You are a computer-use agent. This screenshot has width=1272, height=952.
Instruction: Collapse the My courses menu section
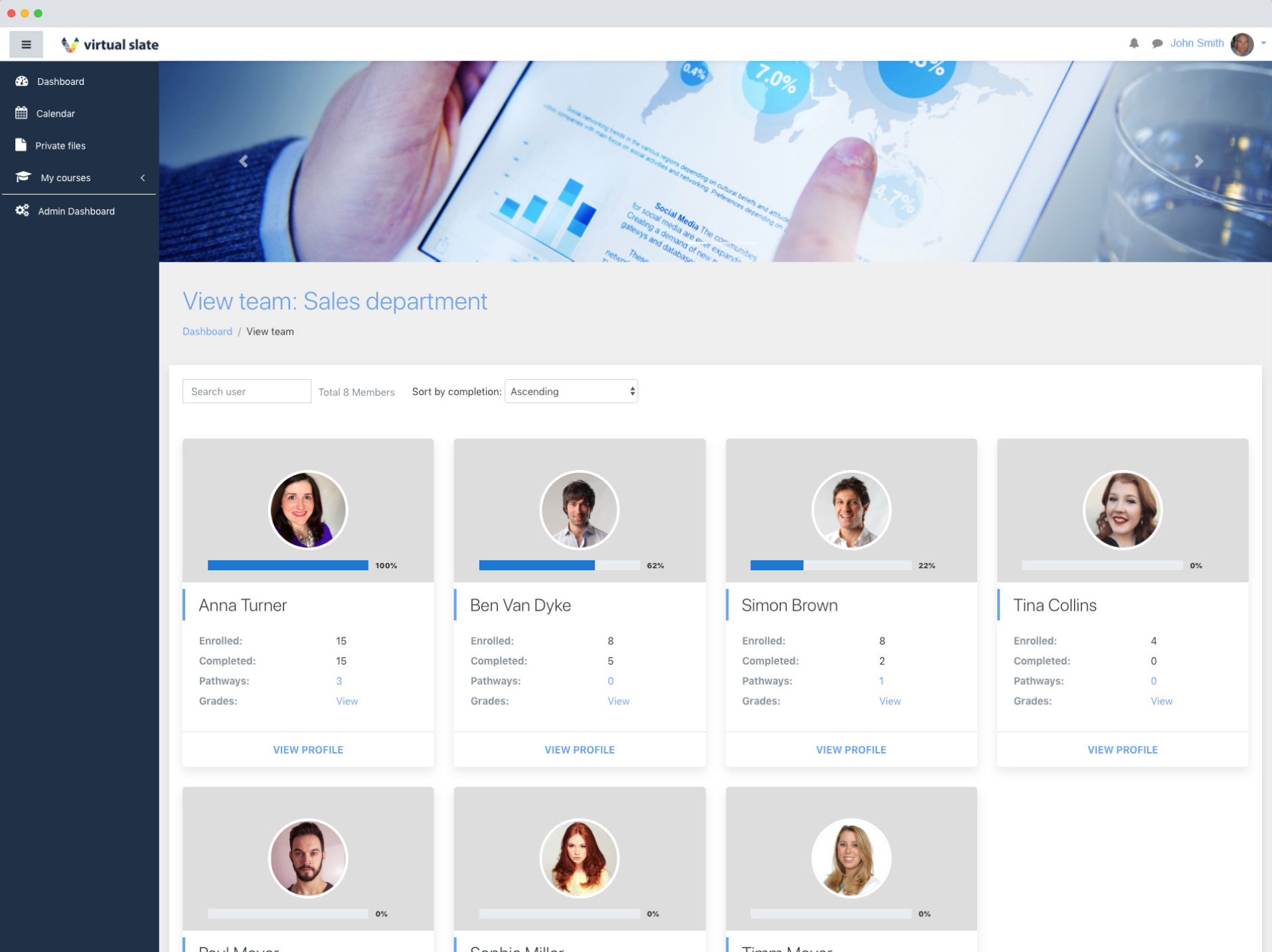click(142, 177)
